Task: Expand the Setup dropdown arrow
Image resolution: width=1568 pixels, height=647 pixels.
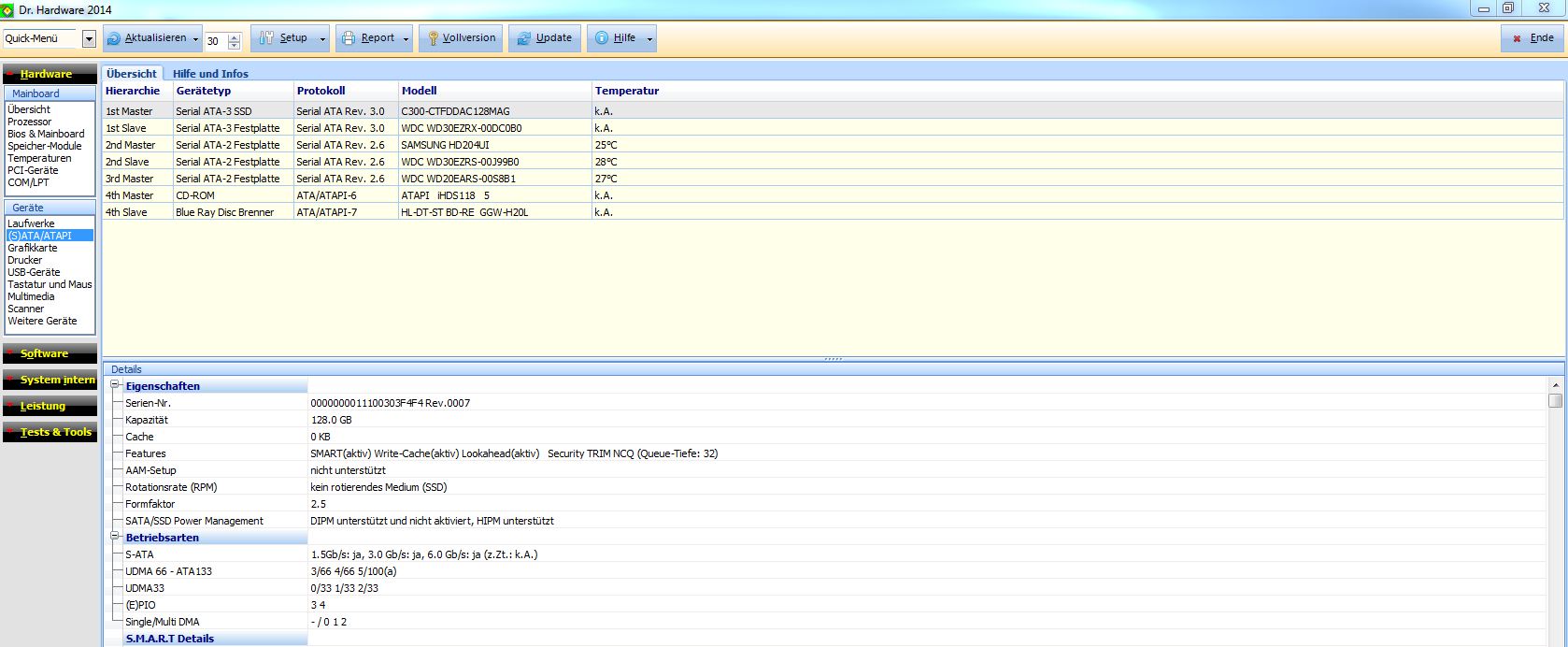Action: tap(322, 39)
